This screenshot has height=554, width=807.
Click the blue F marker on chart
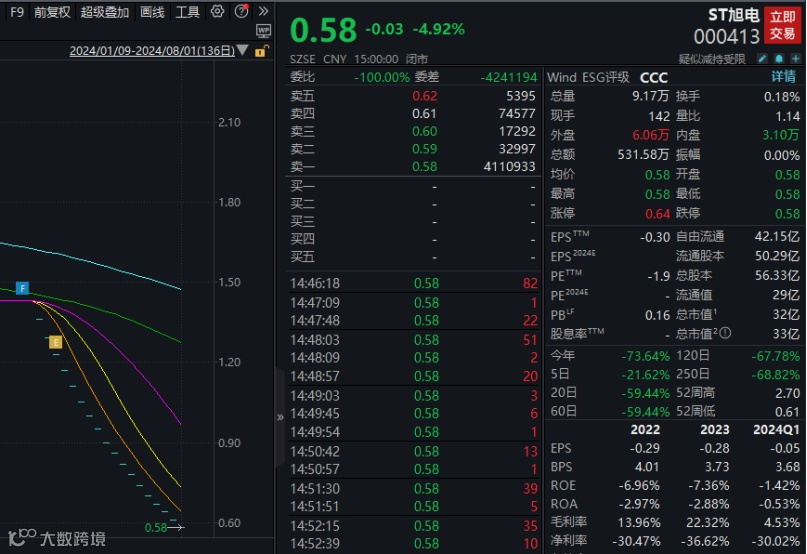coord(22,288)
